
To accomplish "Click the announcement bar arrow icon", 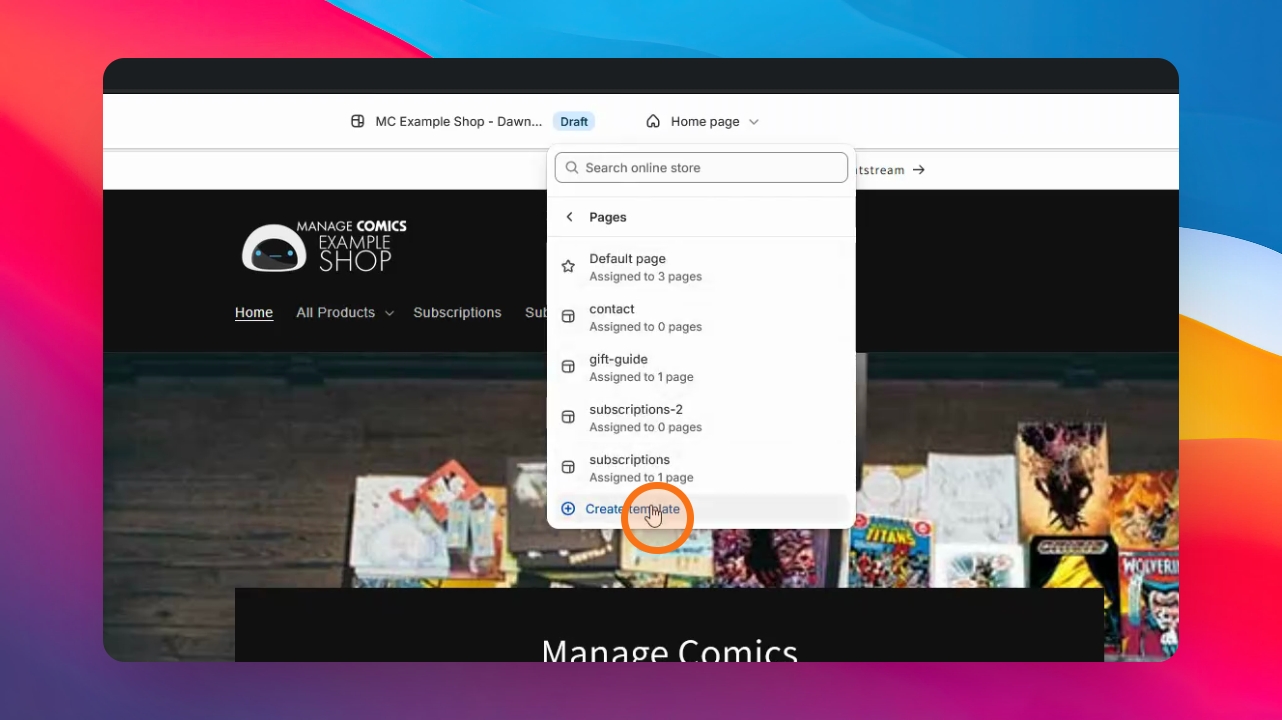I will point(919,170).
